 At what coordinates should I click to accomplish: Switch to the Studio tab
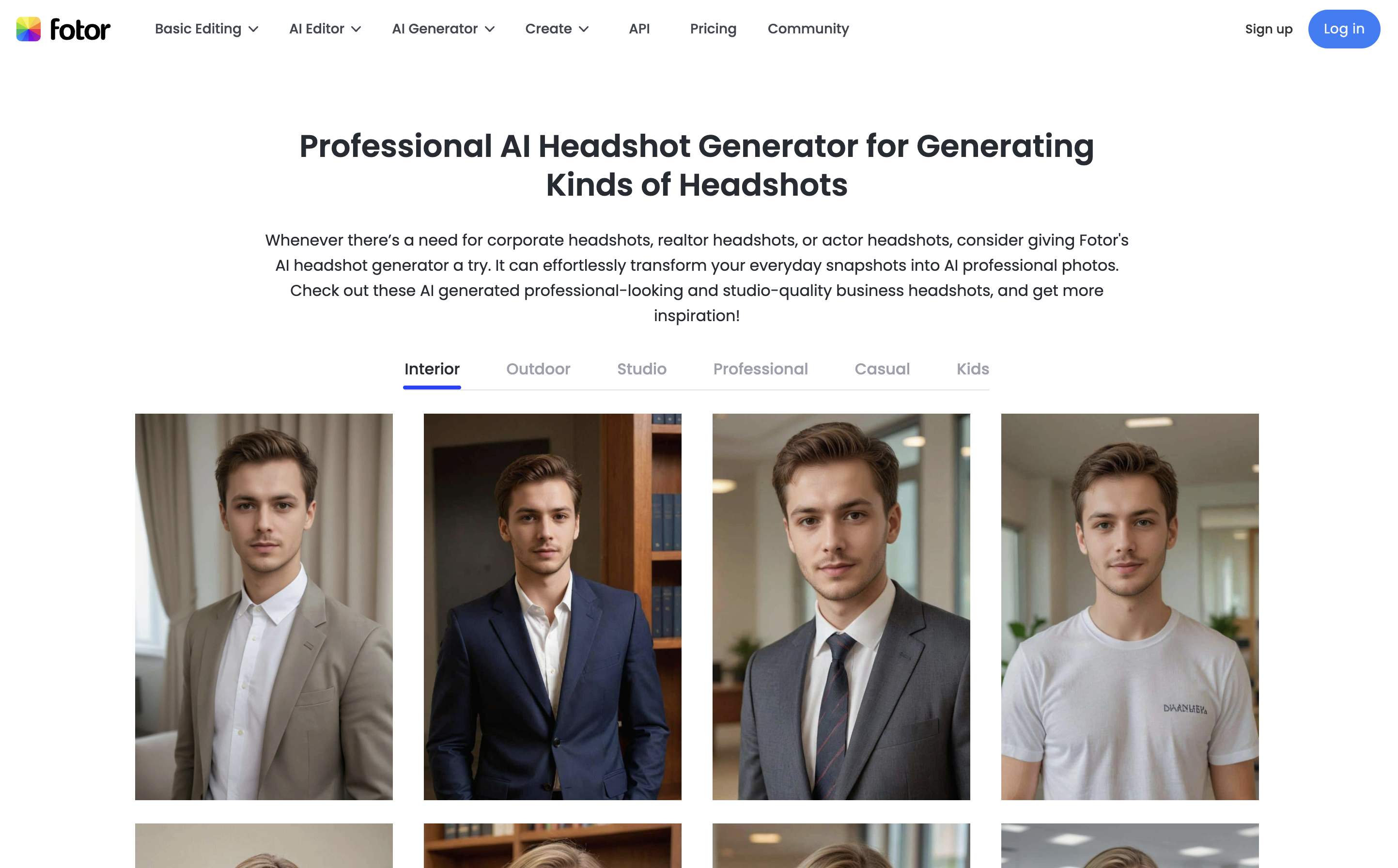click(x=641, y=369)
